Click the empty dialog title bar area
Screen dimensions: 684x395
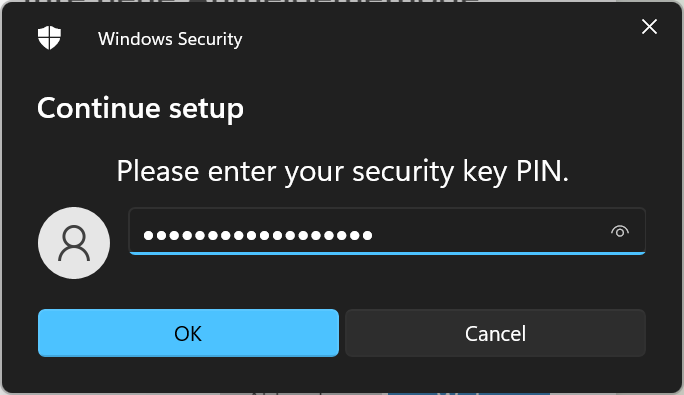[x=436, y=38]
